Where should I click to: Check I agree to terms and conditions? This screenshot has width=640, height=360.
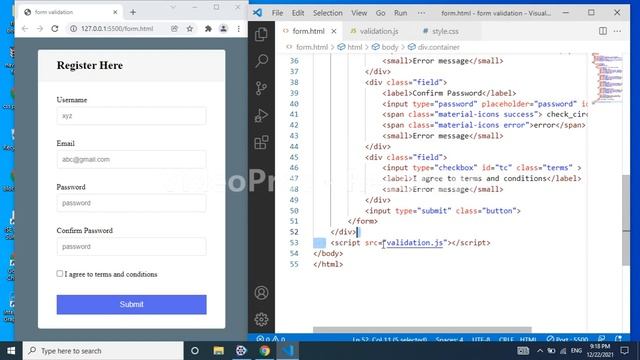(60, 273)
